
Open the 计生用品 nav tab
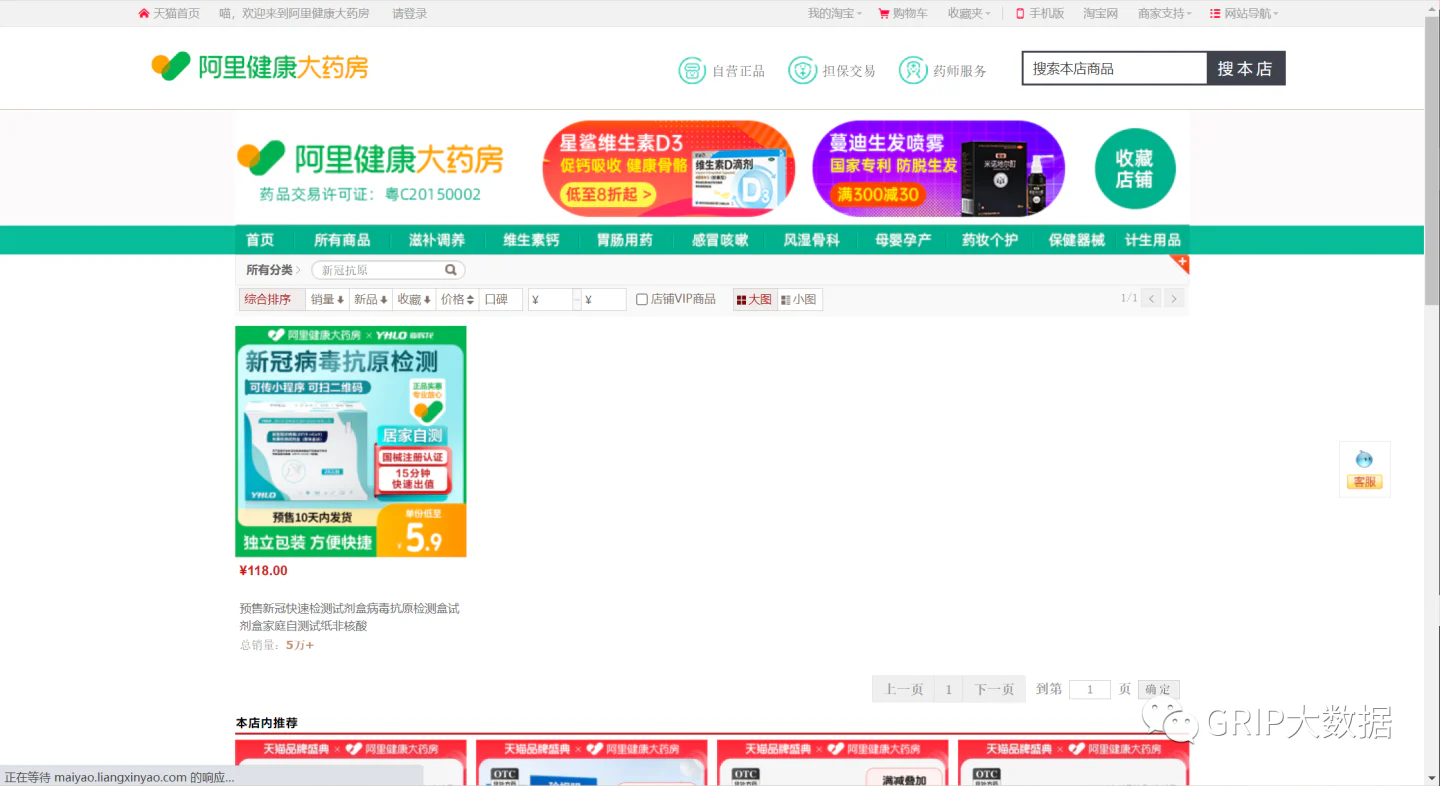click(1153, 240)
